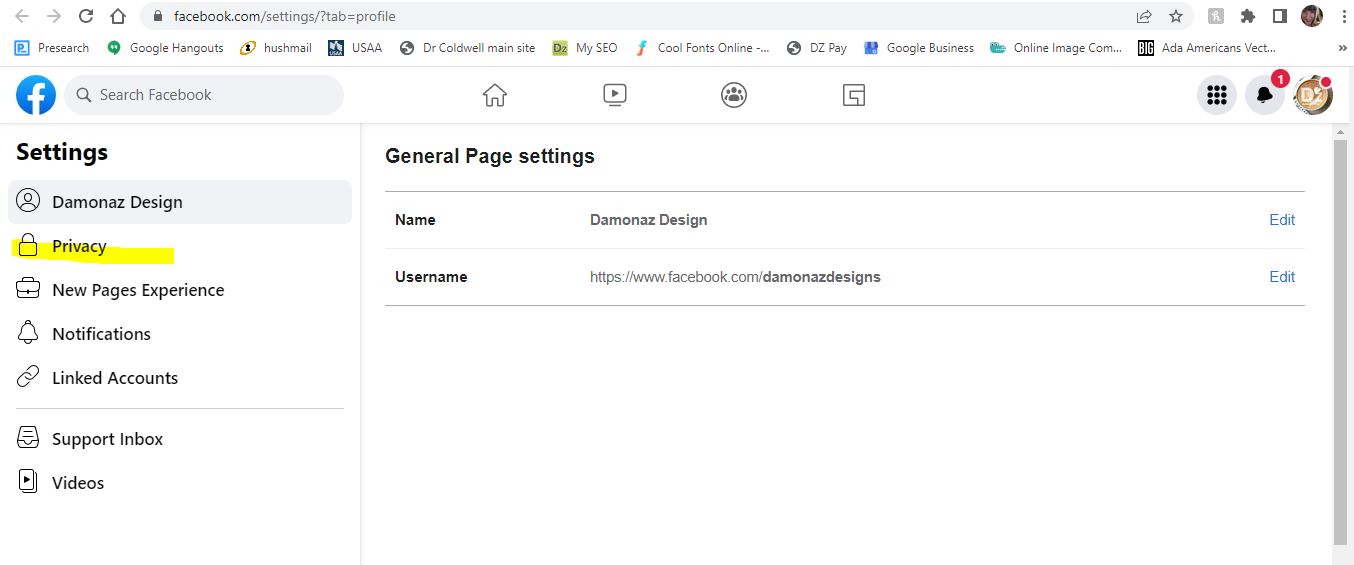The width and height of the screenshot is (1354, 565).
Task: Click the Linked Accounts chain icon
Action: click(28, 377)
